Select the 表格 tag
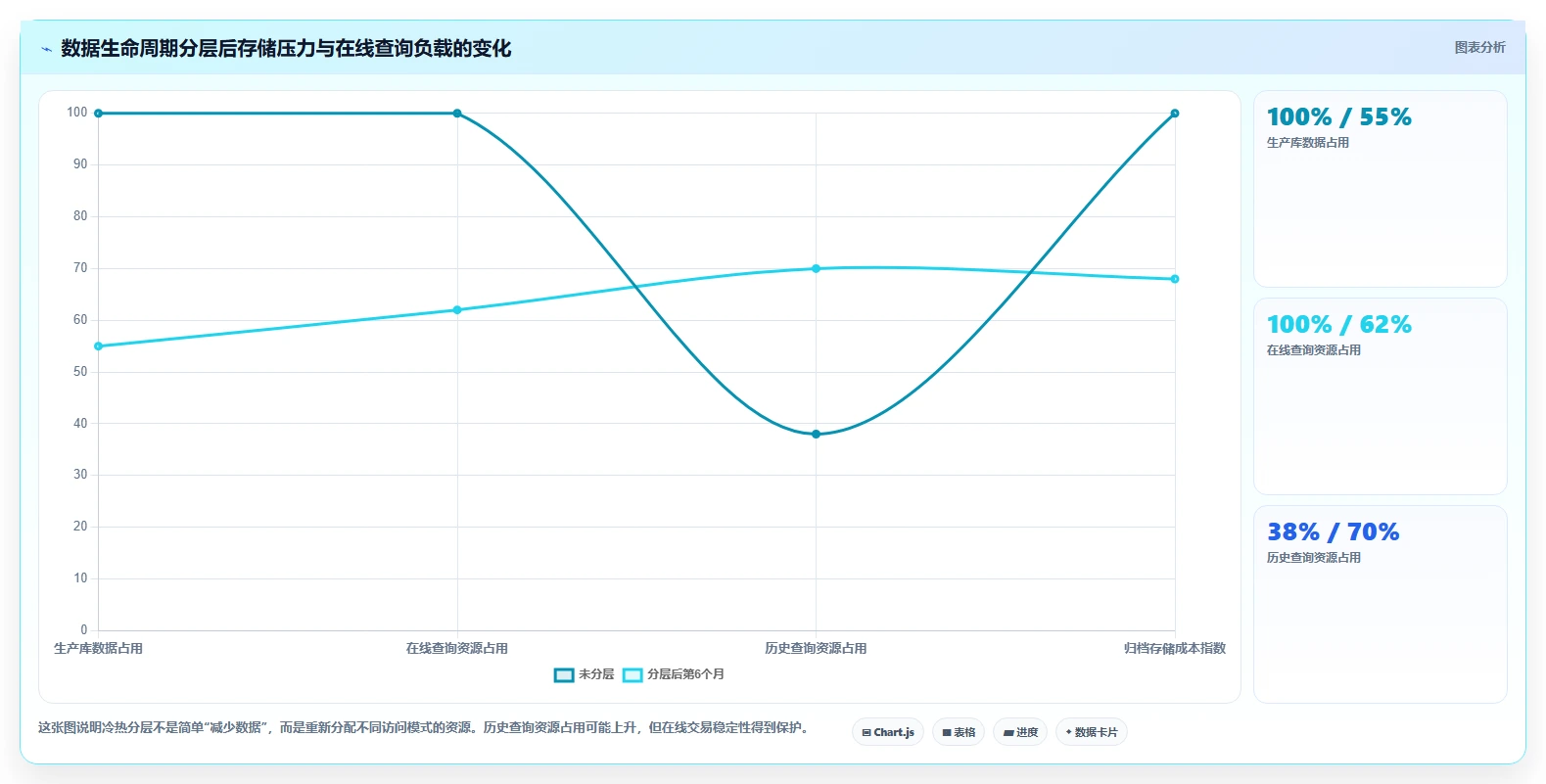1546x784 pixels. pos(959,732)
